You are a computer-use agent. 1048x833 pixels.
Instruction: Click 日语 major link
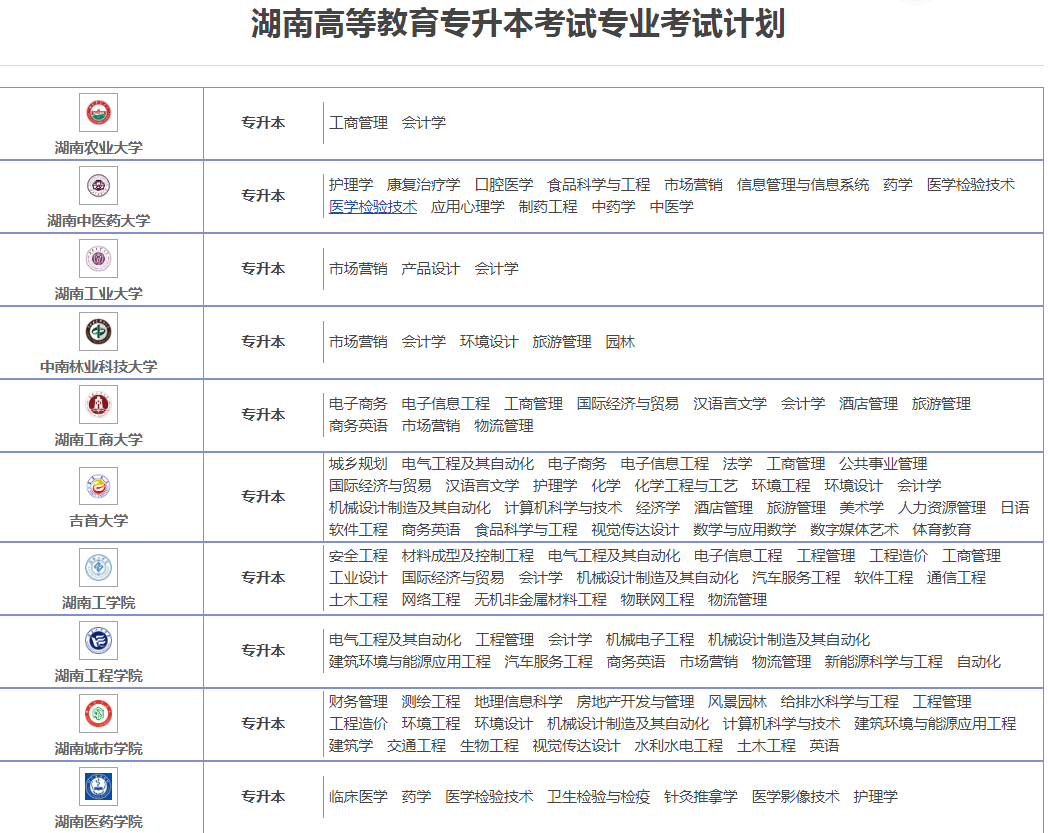pos(1015,508)
